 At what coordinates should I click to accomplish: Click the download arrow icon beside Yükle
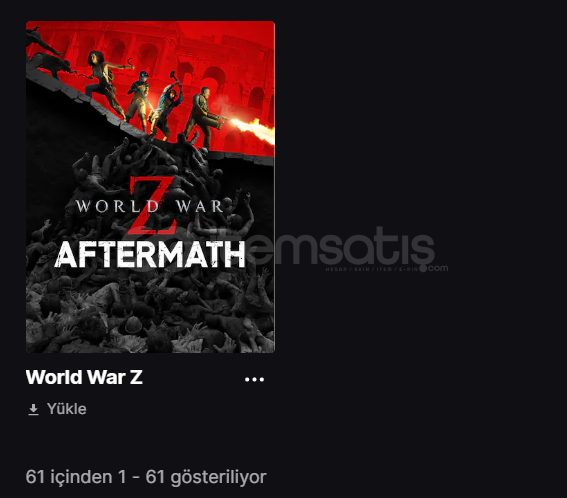pyautogui.click(x=33, y=409)
